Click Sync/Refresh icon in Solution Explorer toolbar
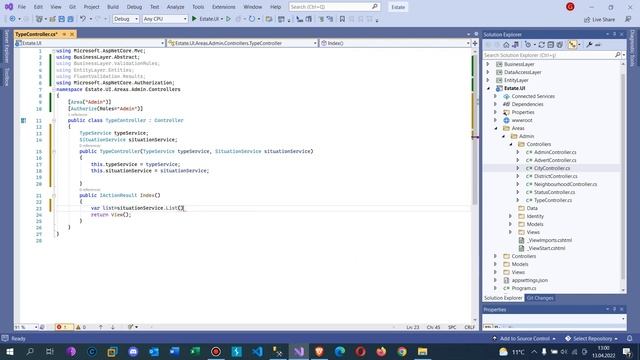 pyautogui.click(x=542, y=45)
